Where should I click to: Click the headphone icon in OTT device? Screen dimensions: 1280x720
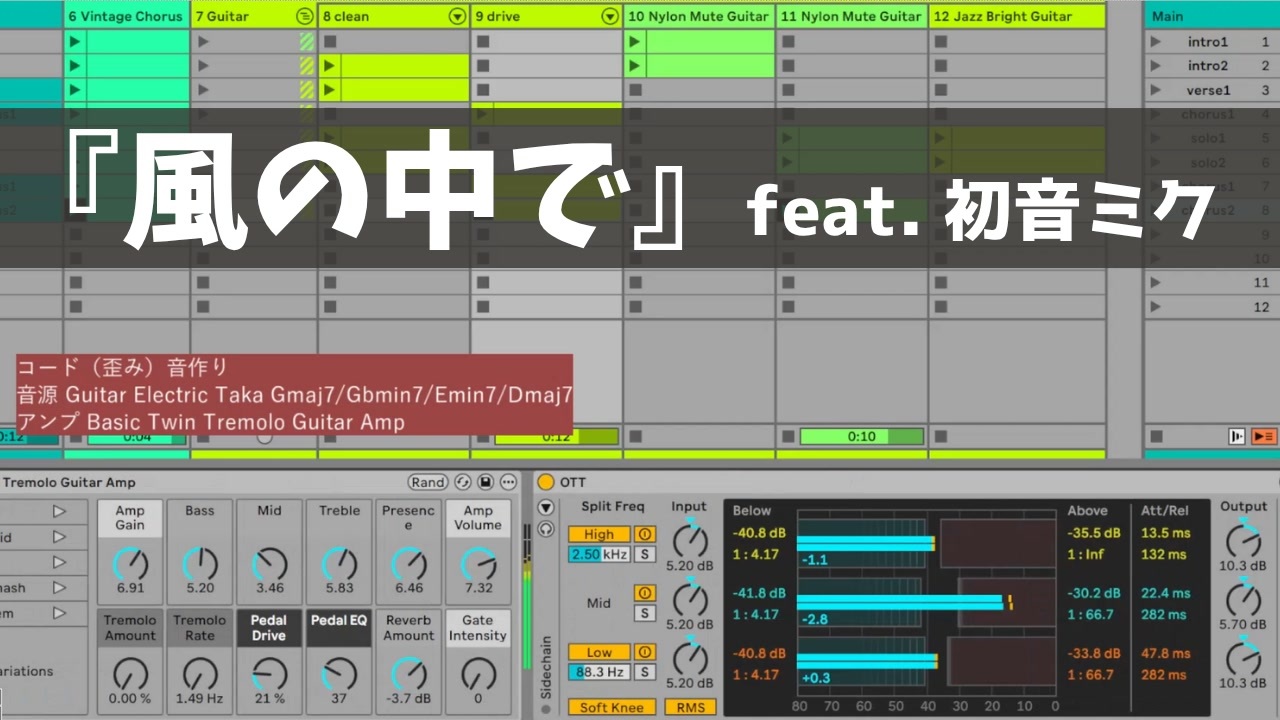pos(546,527)
